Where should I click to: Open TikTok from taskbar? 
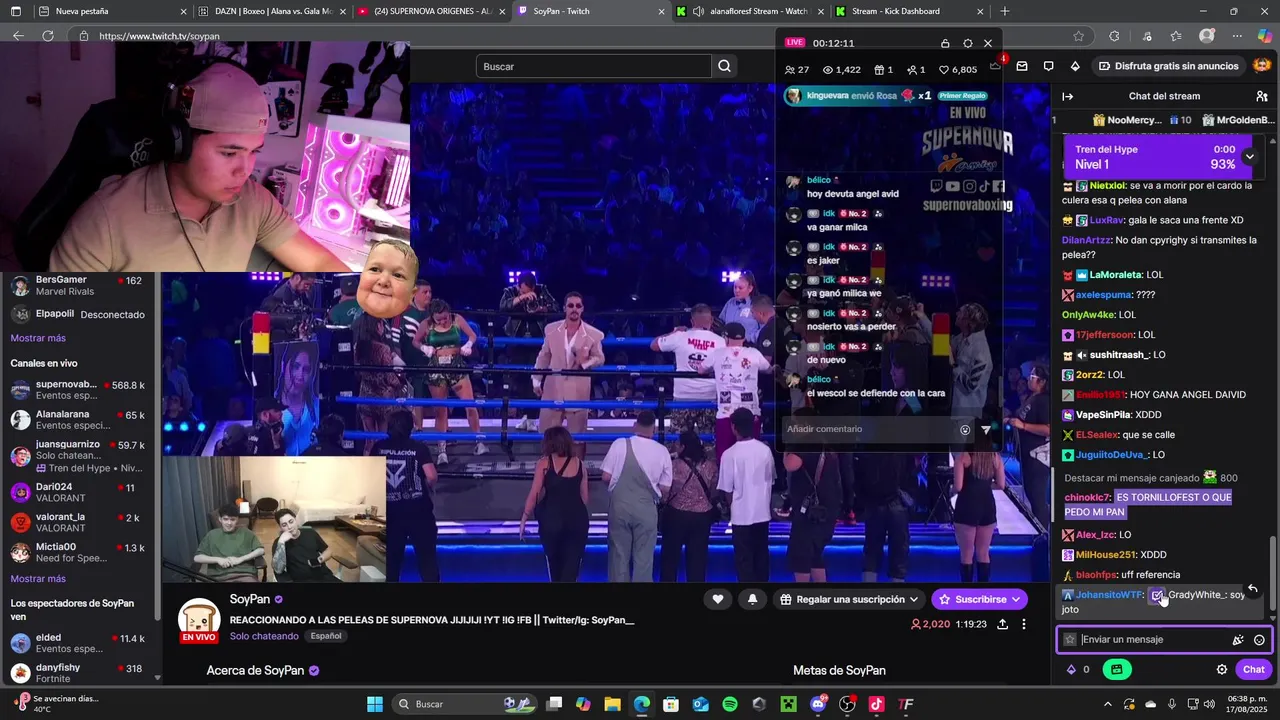[x=877, y=704]
